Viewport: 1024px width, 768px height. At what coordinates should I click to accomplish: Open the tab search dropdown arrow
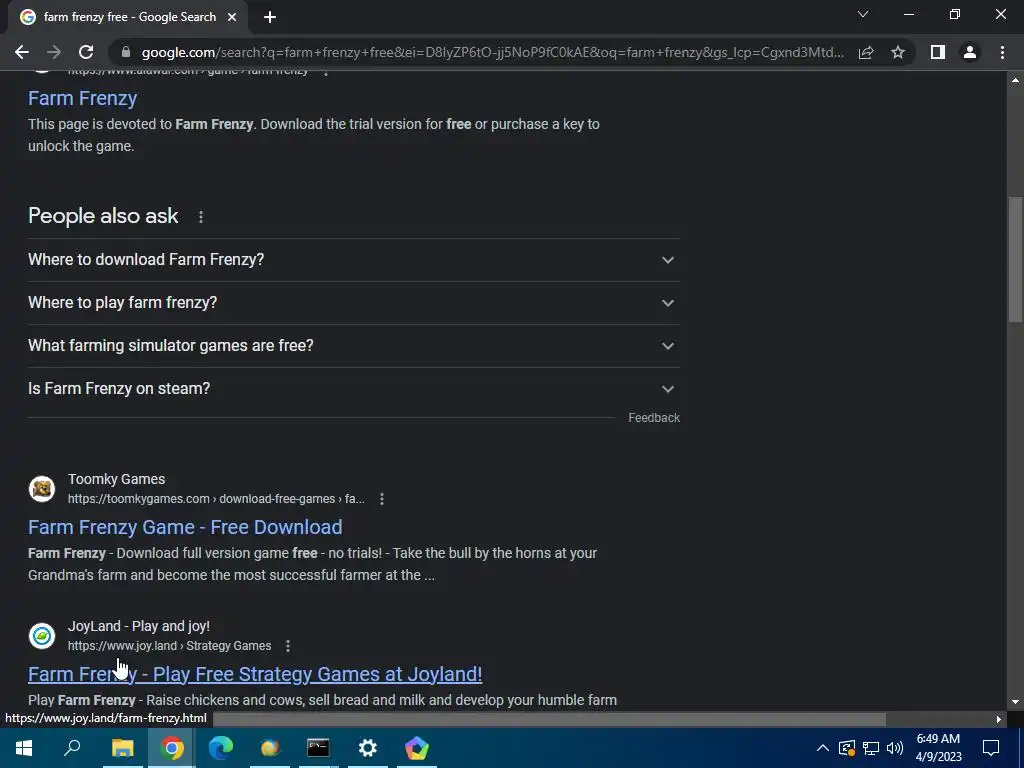click(x=863, y=14)
